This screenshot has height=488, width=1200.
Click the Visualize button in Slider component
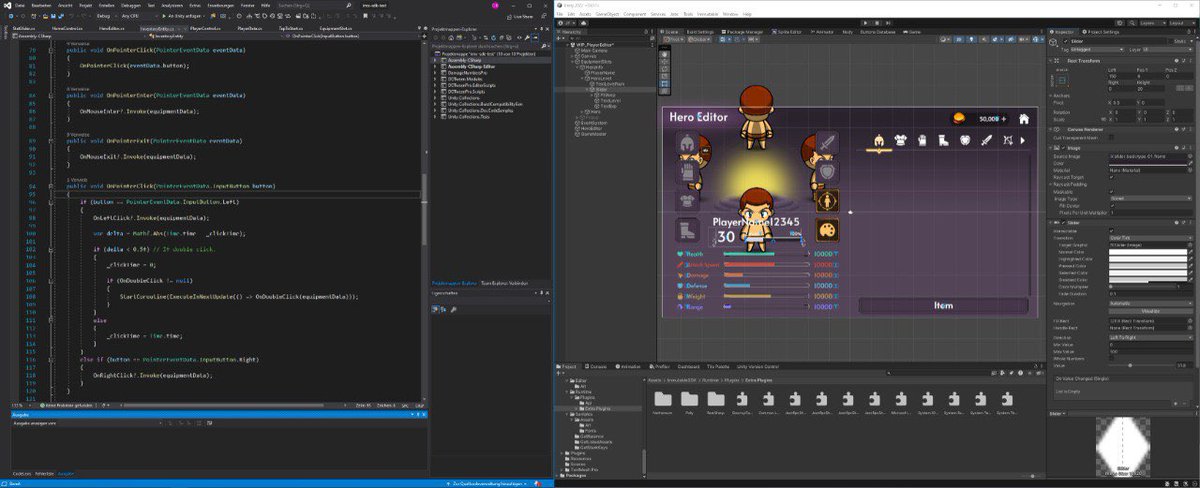click(1150, 311)
